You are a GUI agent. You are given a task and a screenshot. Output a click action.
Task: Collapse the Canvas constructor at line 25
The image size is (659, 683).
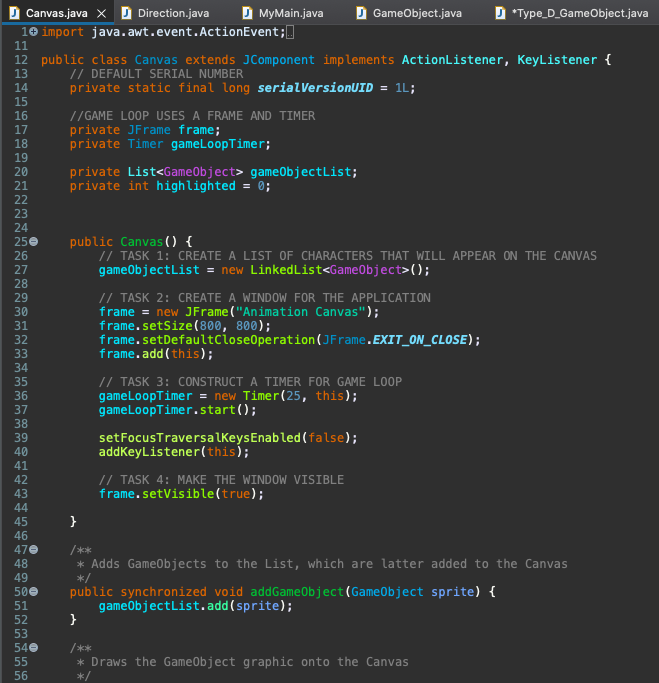pos(34,241)
